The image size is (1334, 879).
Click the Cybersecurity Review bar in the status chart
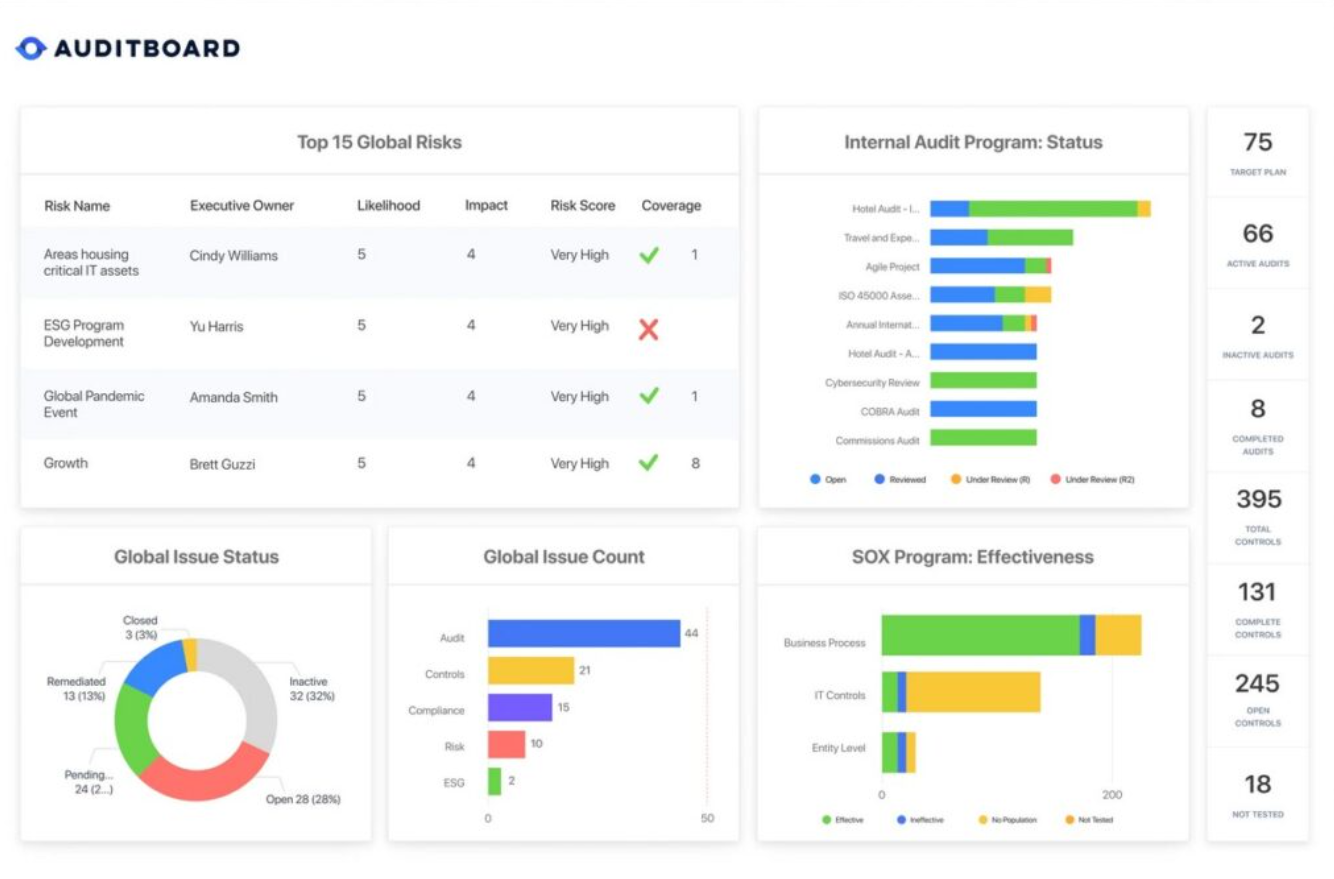[x=983, y=381]
